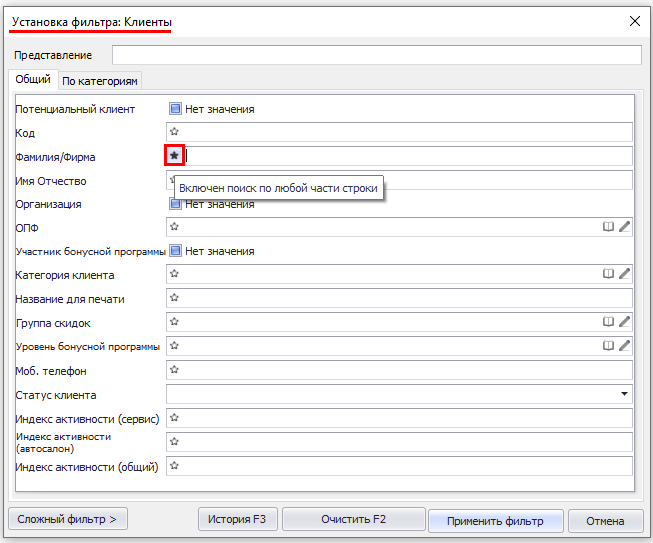
Task: Open the book lookup for Категория клиента
Action: coord(608,273)
